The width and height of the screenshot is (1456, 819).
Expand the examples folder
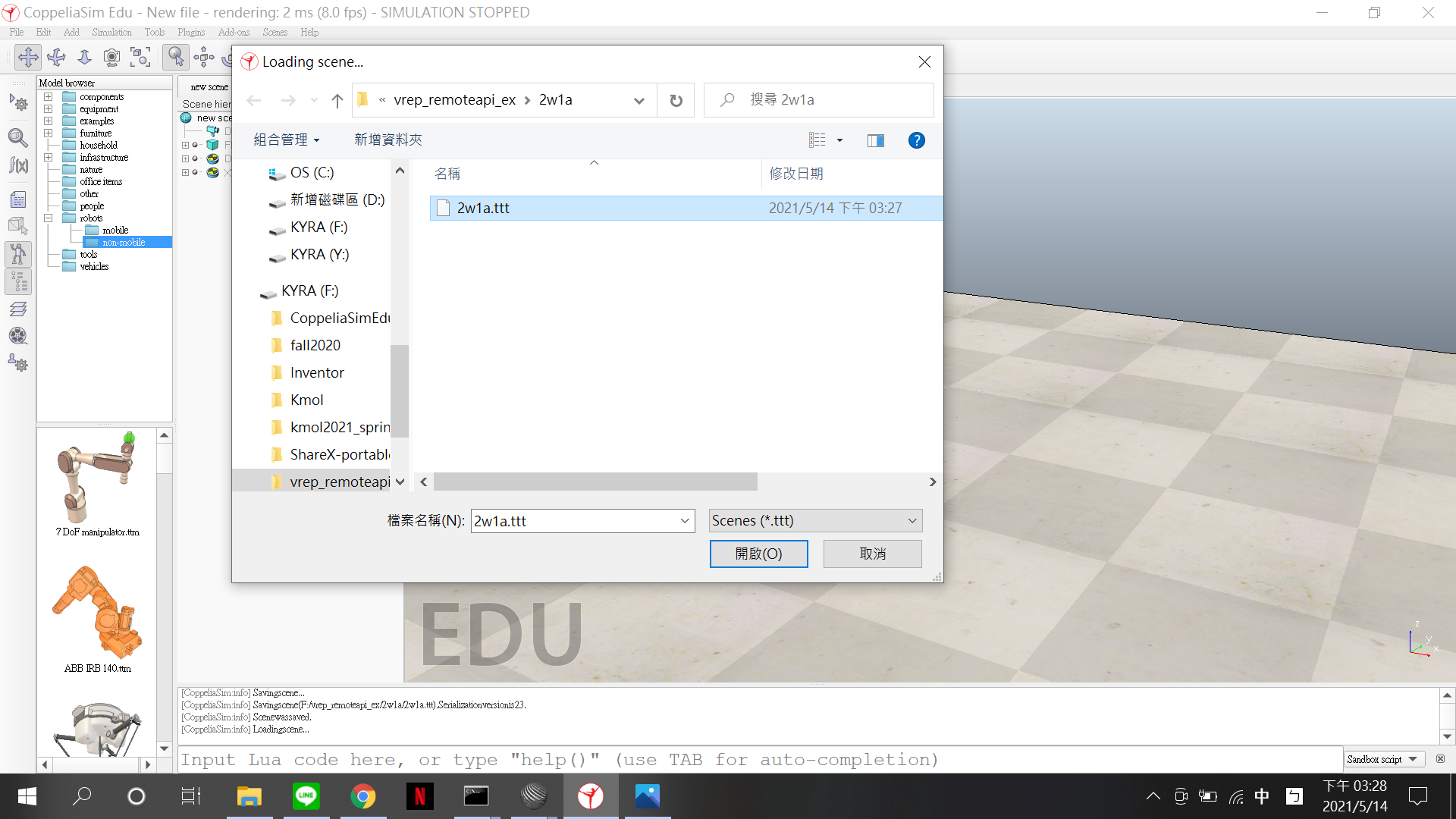[x=48, y=121]
